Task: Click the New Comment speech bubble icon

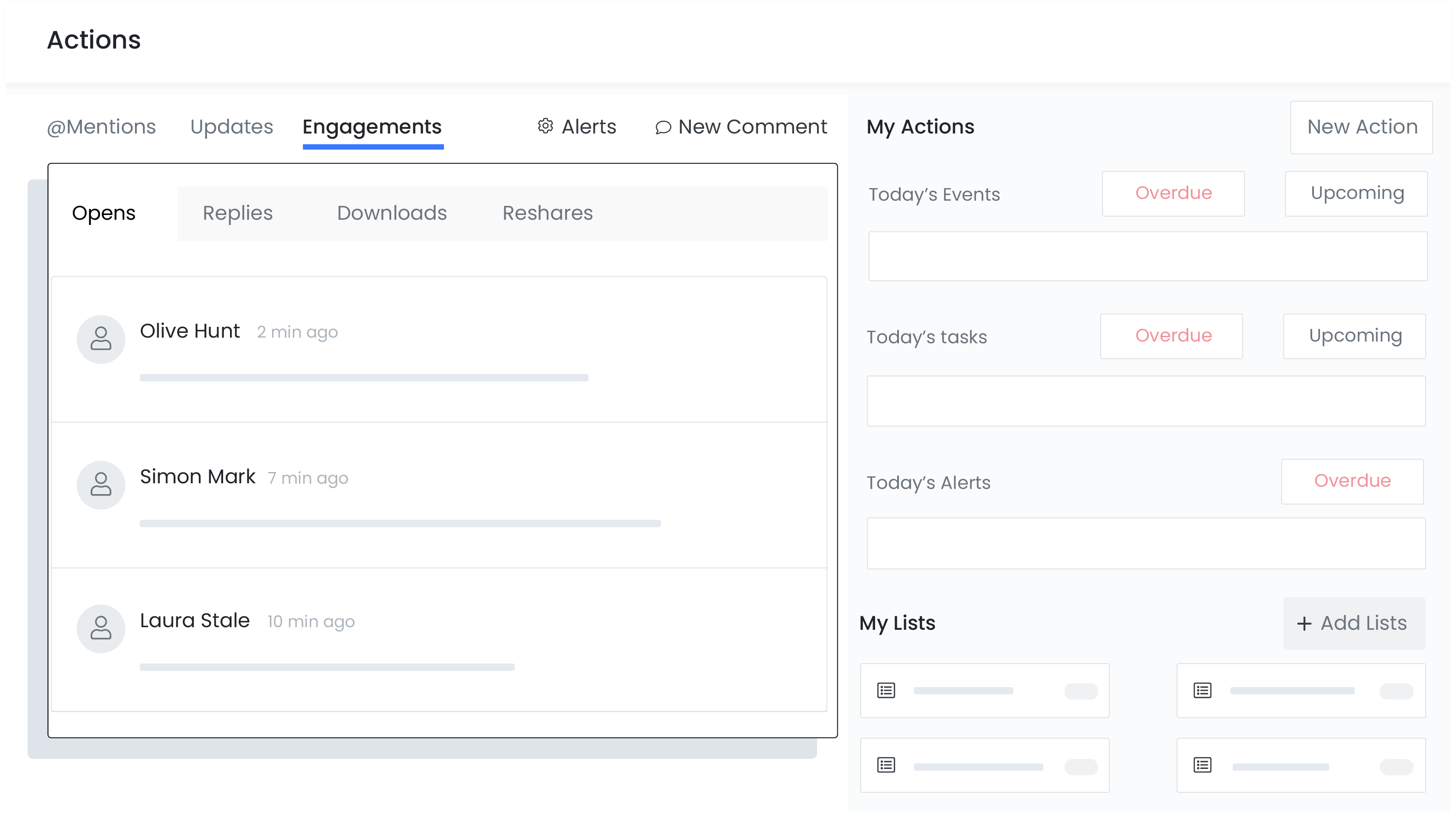Action: 663,127
